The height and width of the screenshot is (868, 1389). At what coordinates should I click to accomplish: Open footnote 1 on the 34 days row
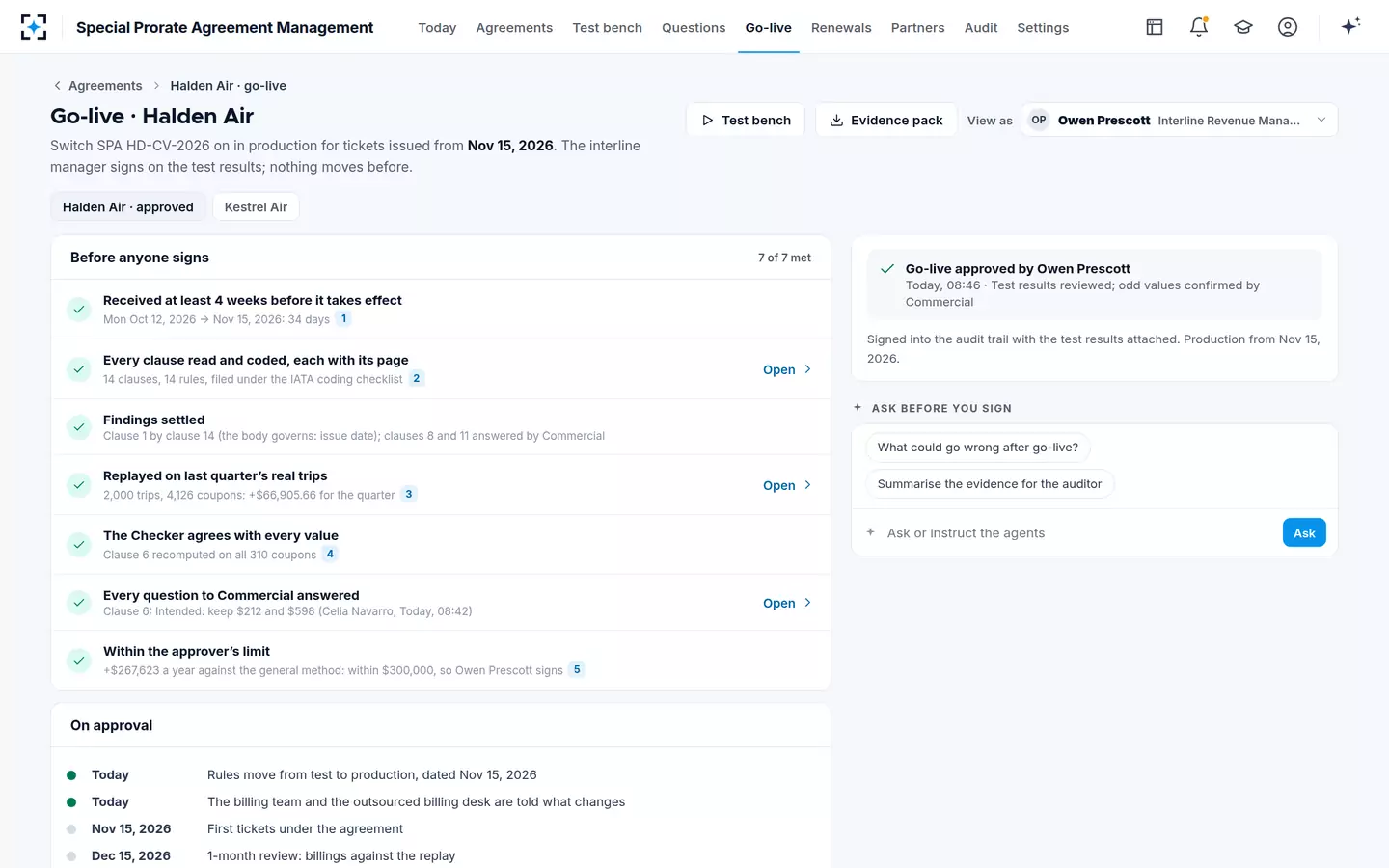pos(343,318)
